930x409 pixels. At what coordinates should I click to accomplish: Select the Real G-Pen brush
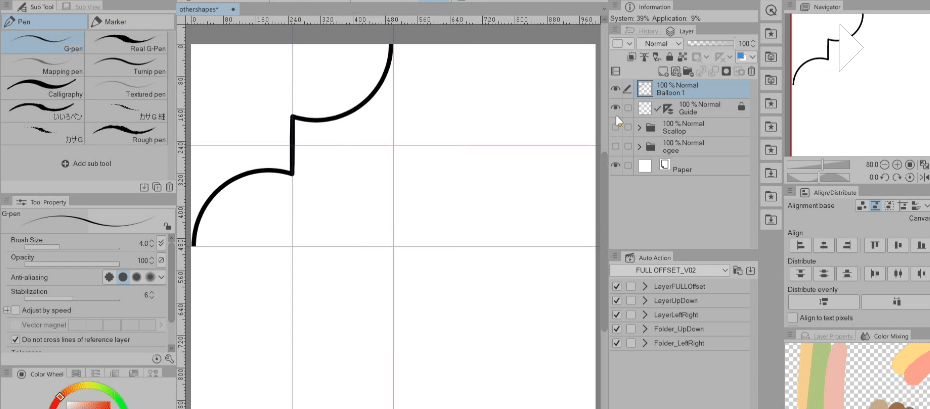pos(127,41)
